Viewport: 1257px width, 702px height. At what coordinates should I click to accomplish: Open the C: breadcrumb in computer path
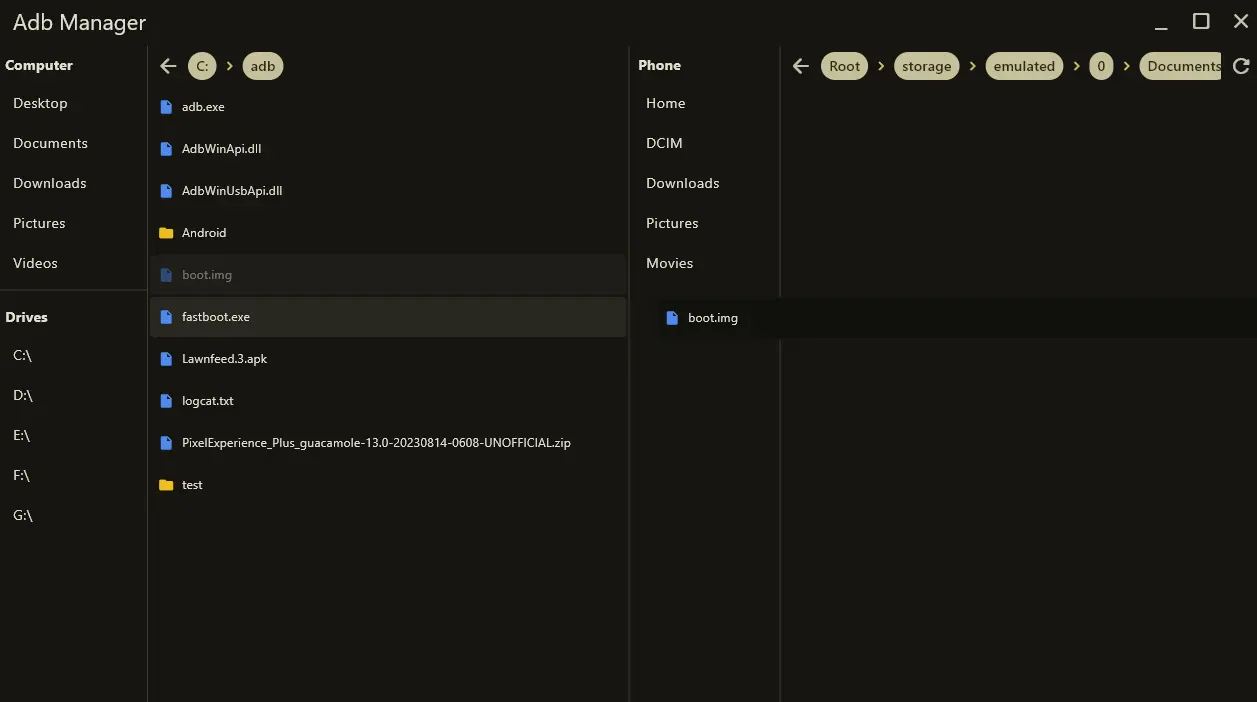(x=202, y=66)
